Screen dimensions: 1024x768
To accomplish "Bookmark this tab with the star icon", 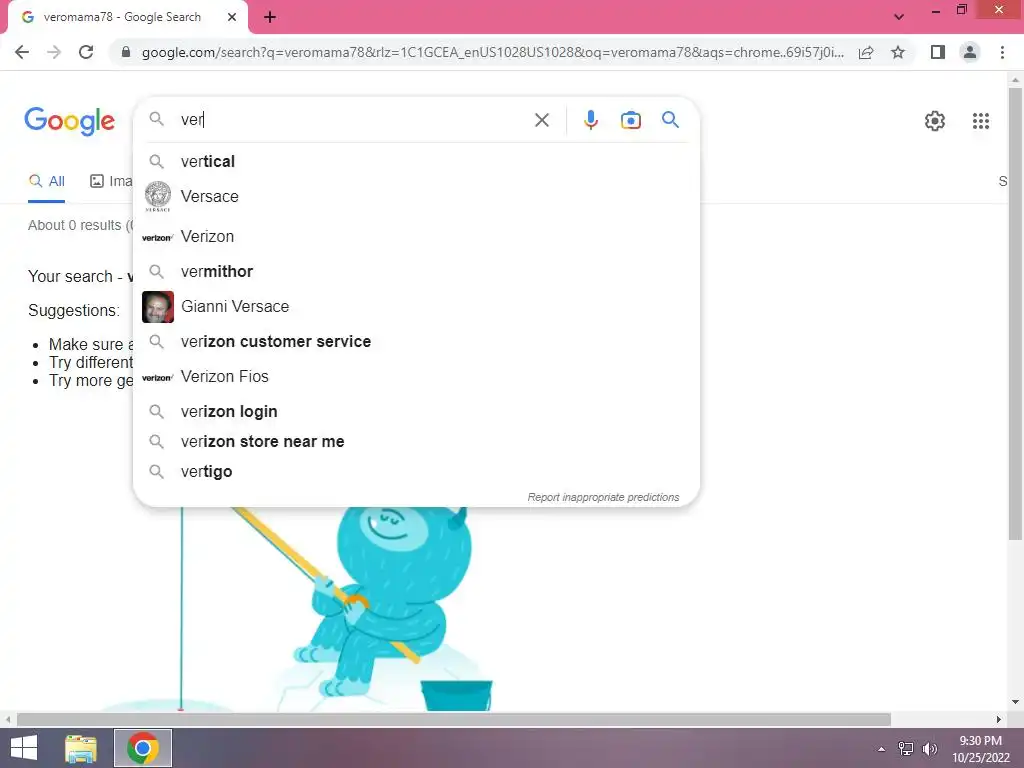I will point(898,52).
